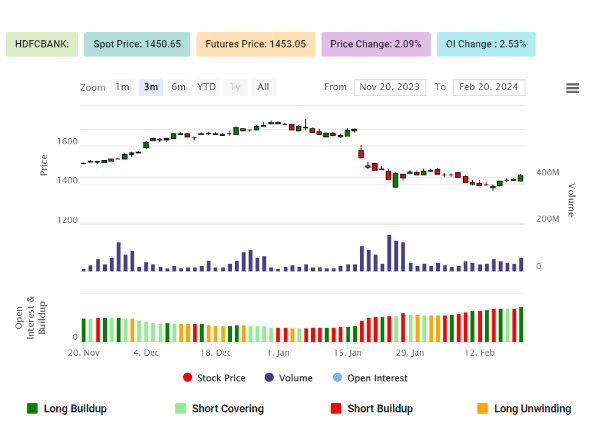This screenshot has width=602, height=423.
Task: Click the Short Covering light green swatch
Action: (180, 408)
